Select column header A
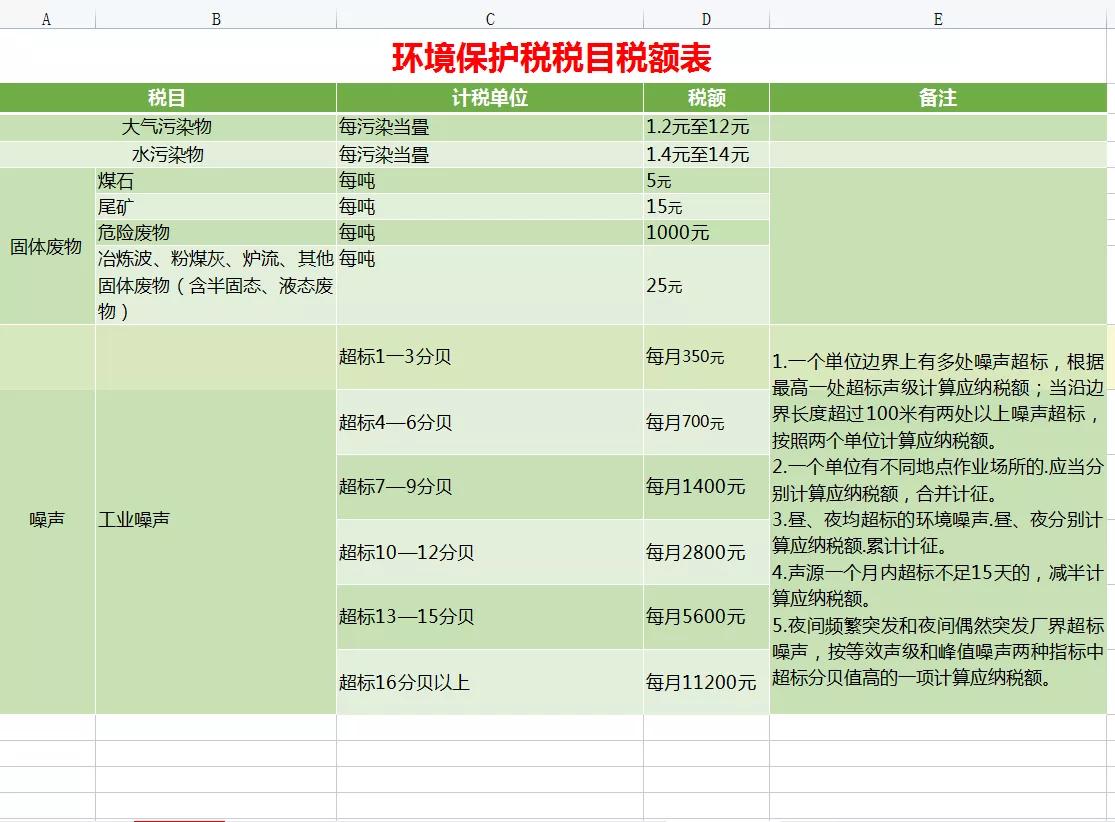Screen dimensions: 1115x822 point(44,16)
